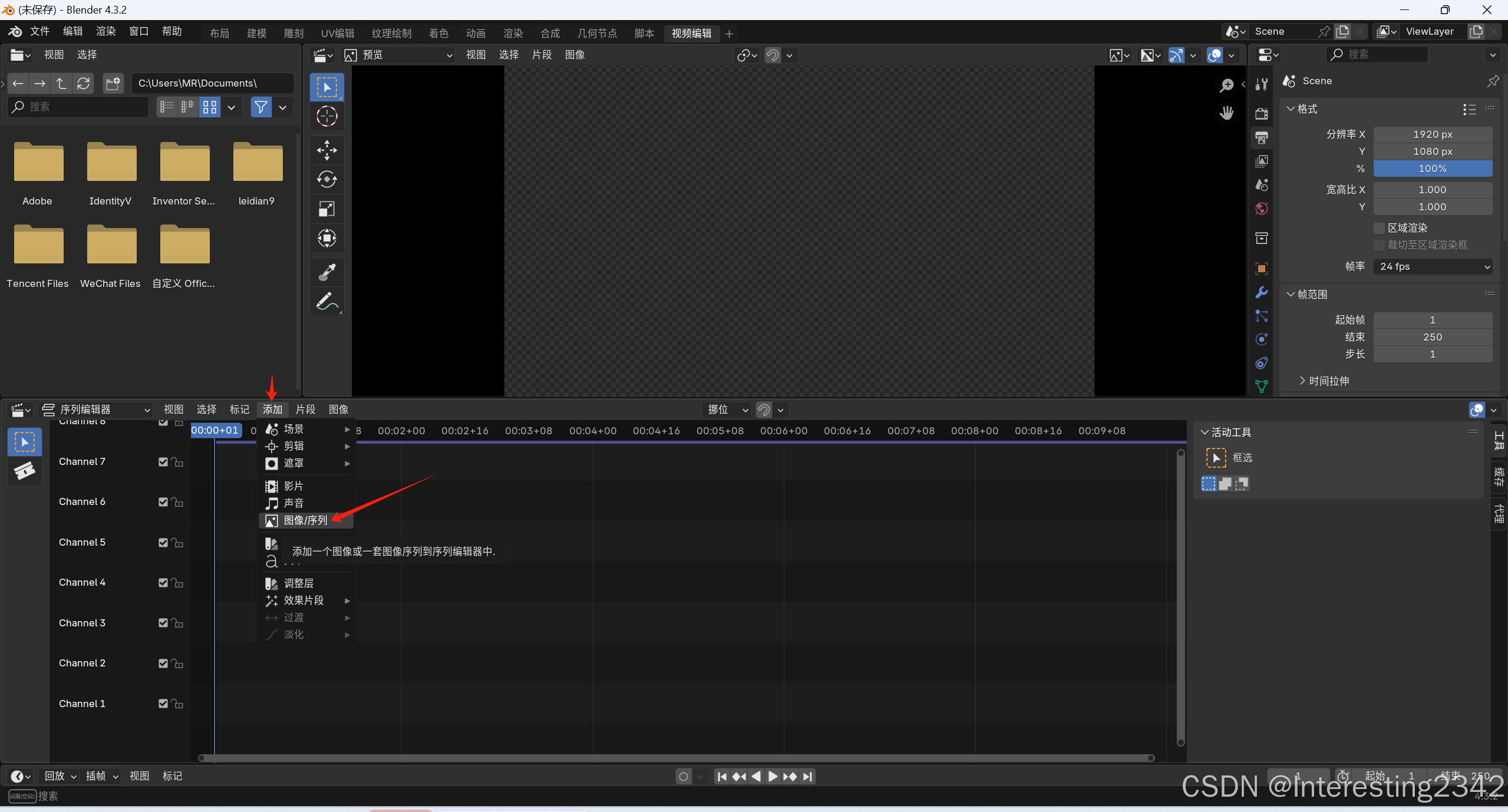Select the Blade tool in the sequencer

(24, 471)
